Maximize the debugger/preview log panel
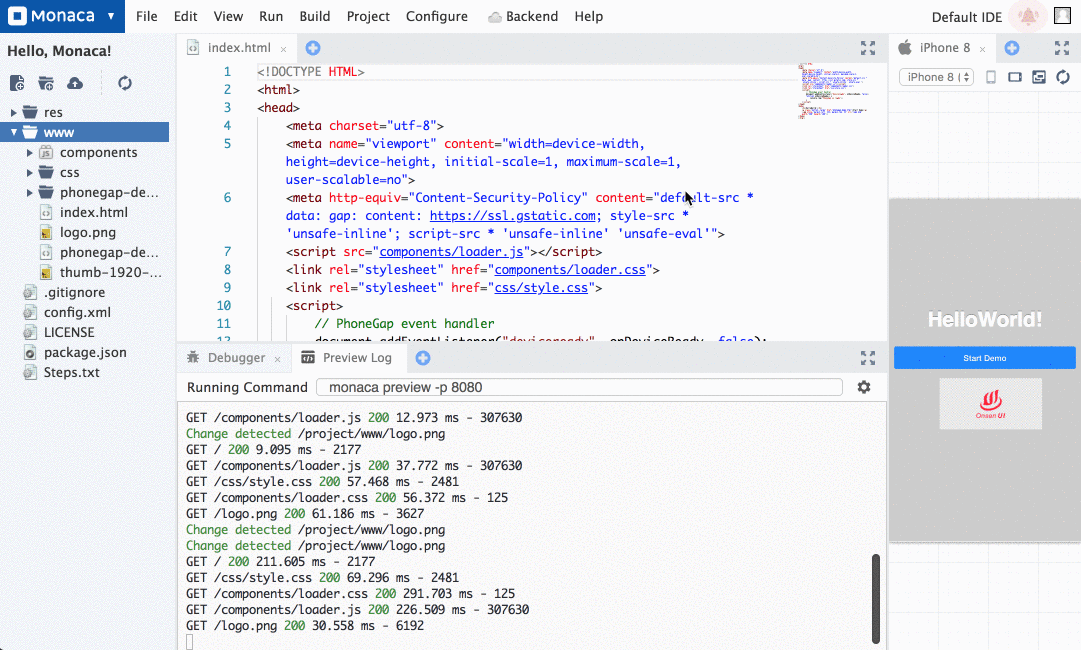 (868, 358)
